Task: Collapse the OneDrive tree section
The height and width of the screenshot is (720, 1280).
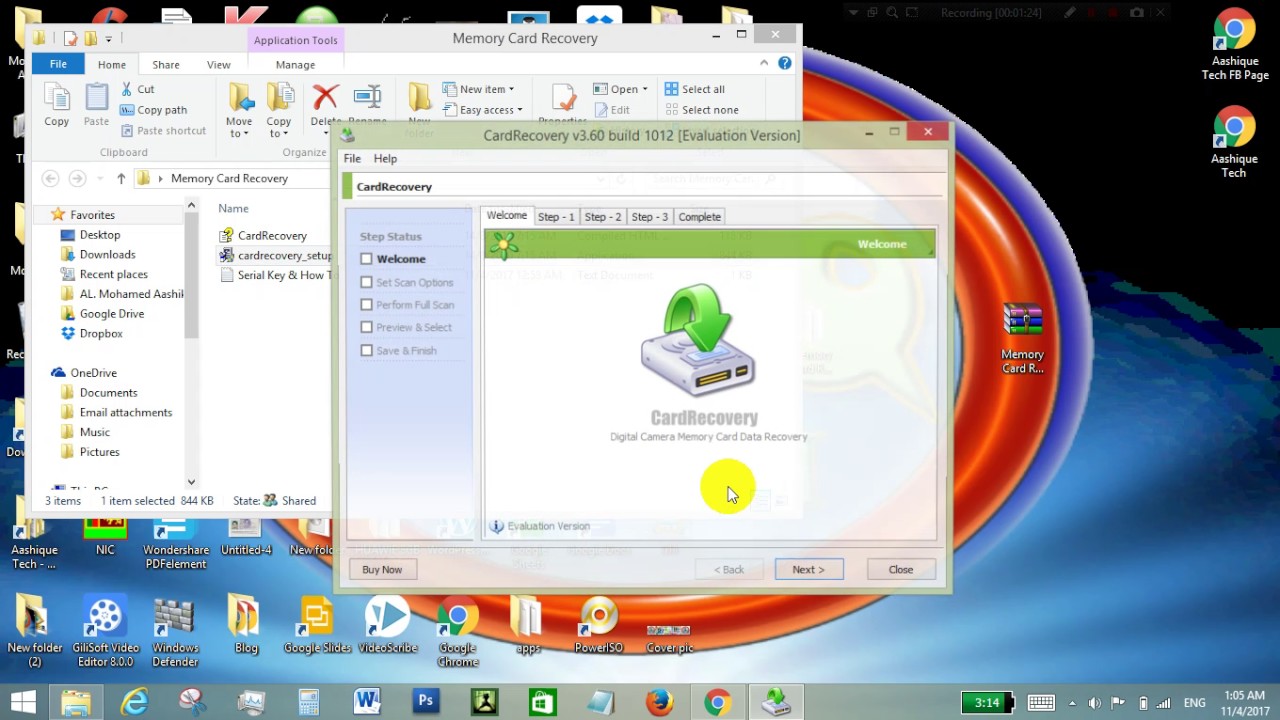Action: 42,373
